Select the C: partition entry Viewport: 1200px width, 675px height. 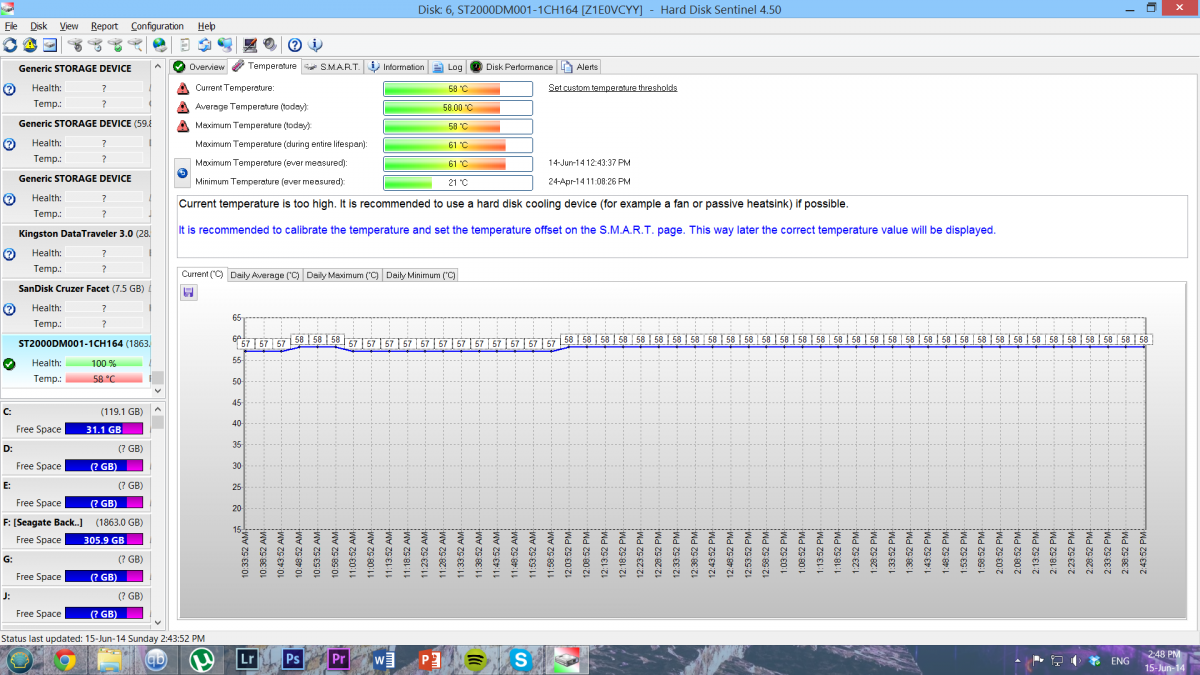[x=76, y=420]
